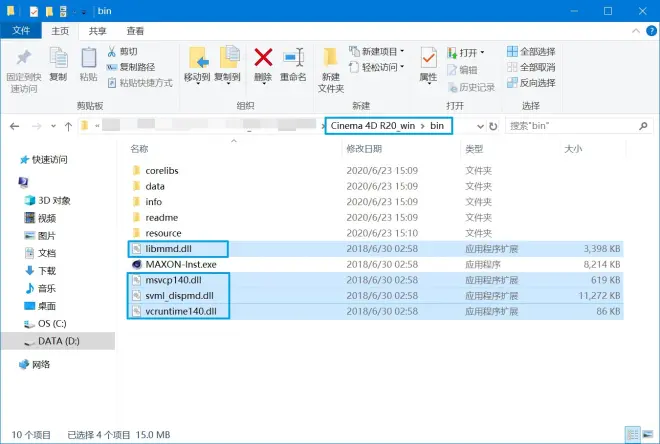Screen dimensions: 660x444
Task: Open the recent locations dropdown arrow
Action: 53,126
